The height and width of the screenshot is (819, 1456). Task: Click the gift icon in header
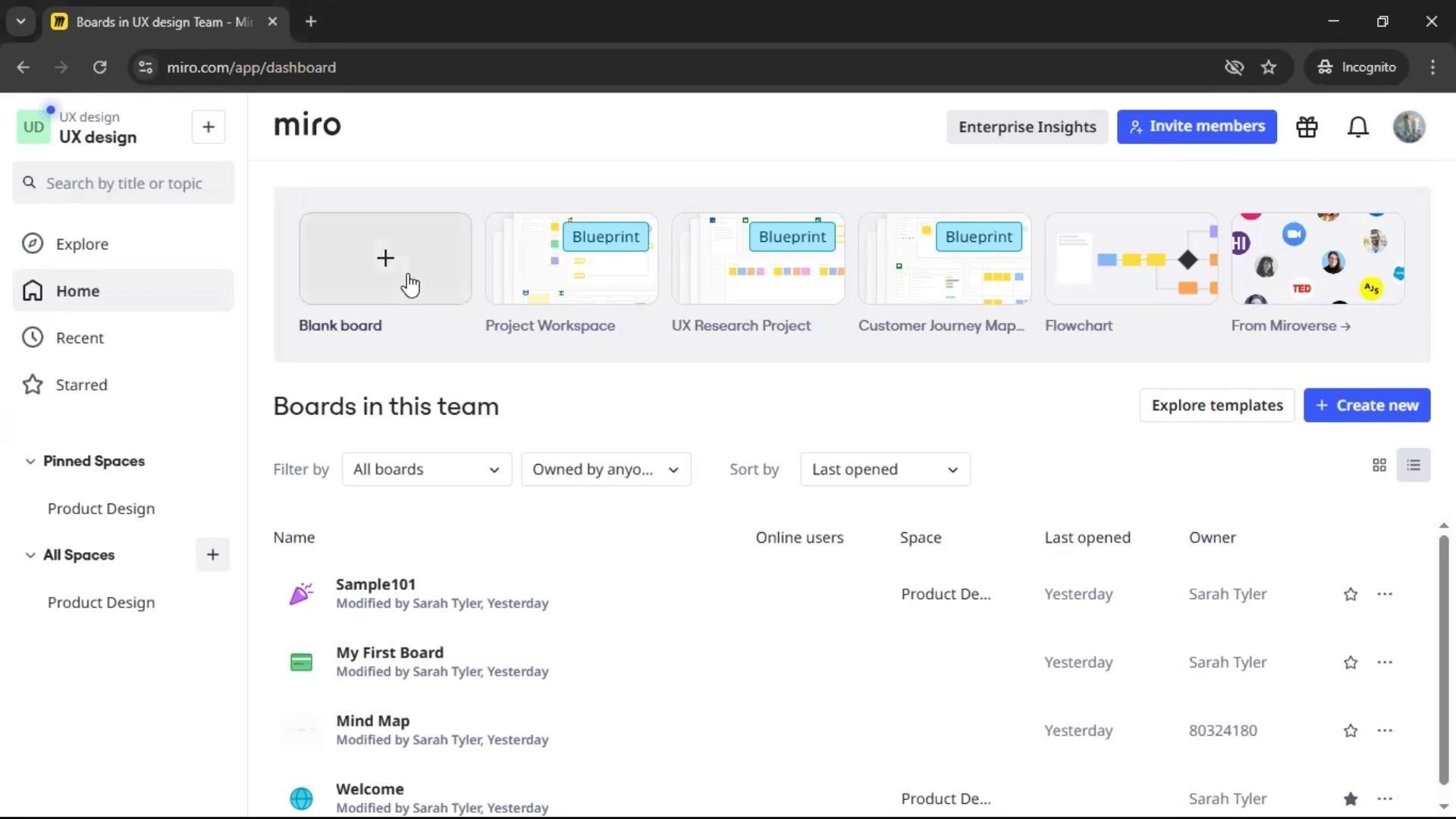[1307, 127]
